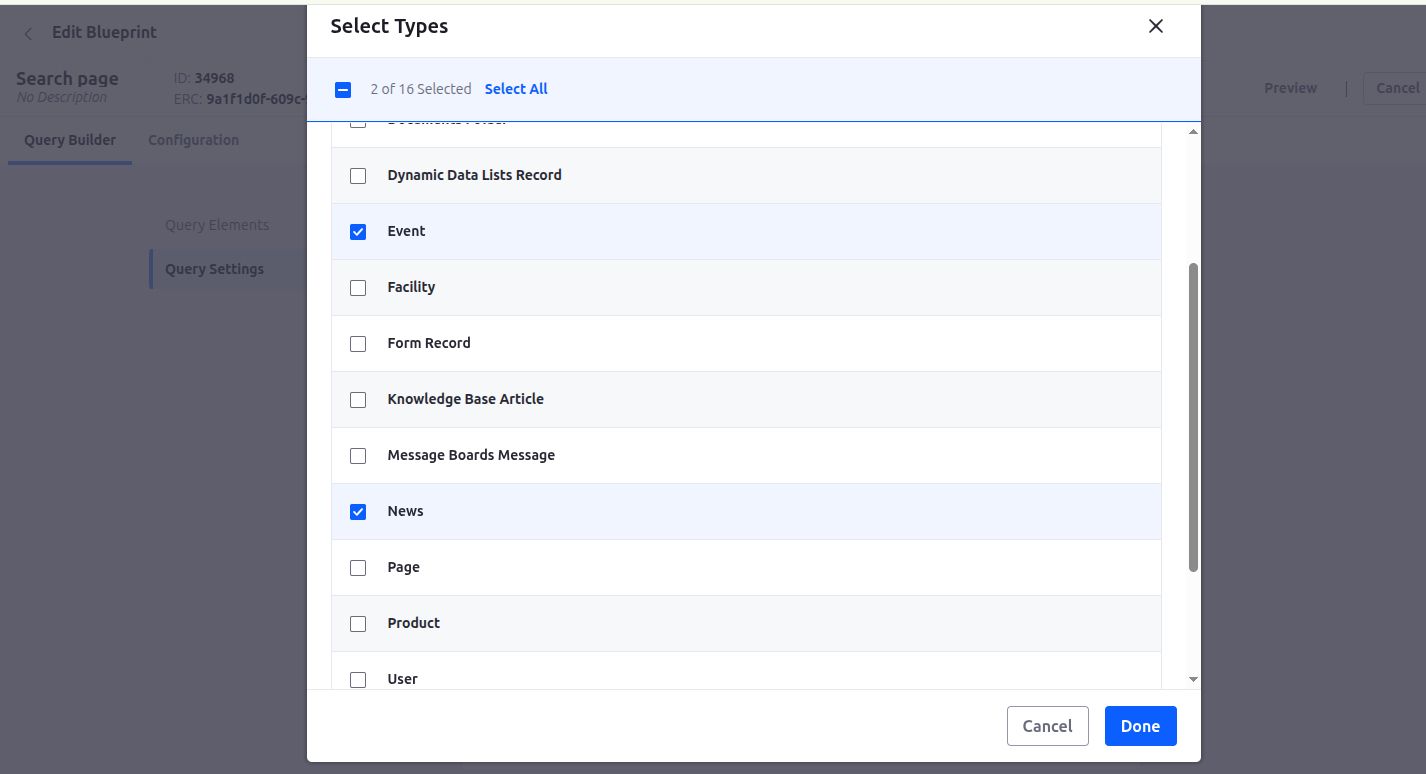
Task: Check the Page type checkbox
Action: (x=358, y=568)
